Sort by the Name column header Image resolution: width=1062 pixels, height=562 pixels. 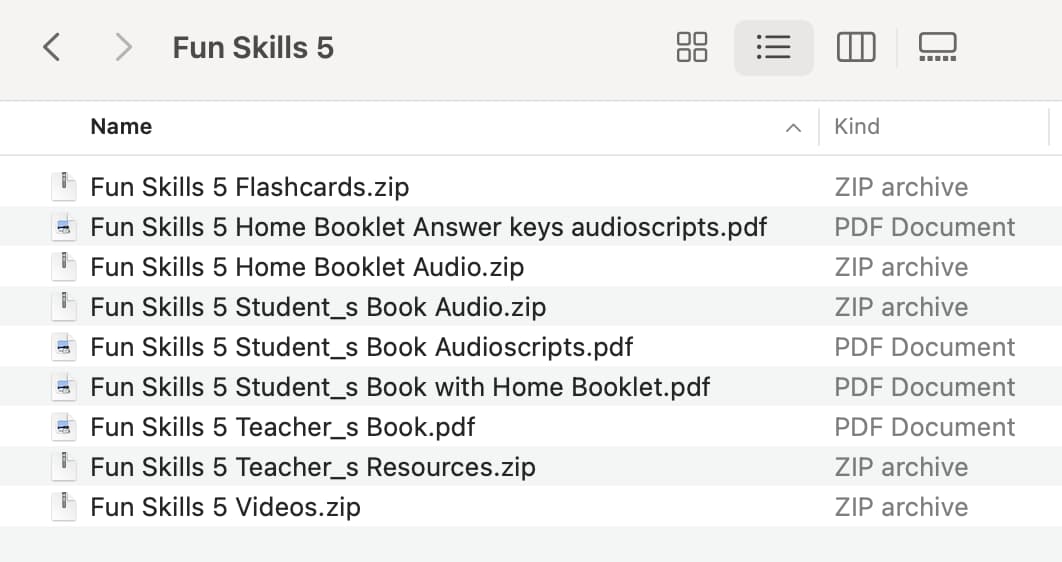tap(121, 127)
